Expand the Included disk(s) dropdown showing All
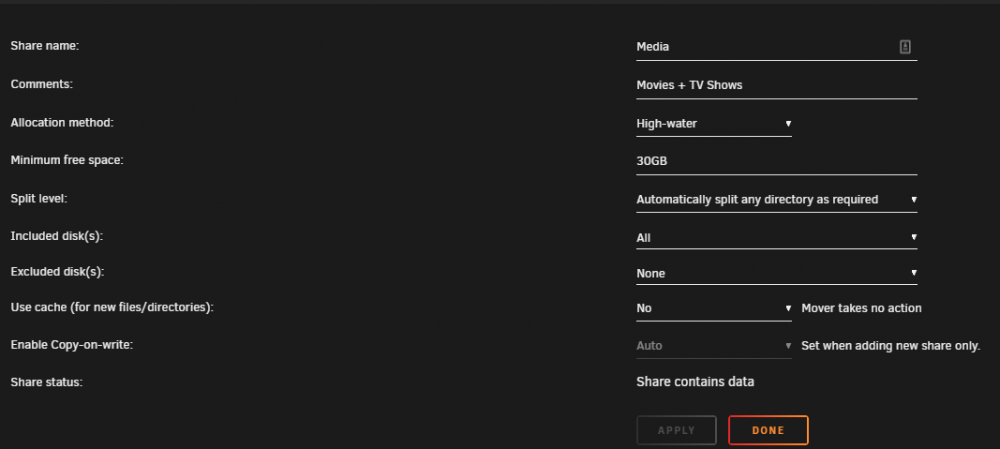 click(x=776, y=237)
